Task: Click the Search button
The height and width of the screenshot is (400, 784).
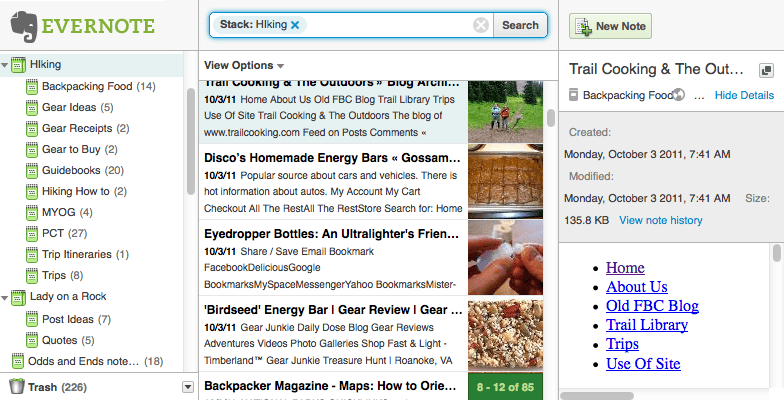Action: pos(520,25)
